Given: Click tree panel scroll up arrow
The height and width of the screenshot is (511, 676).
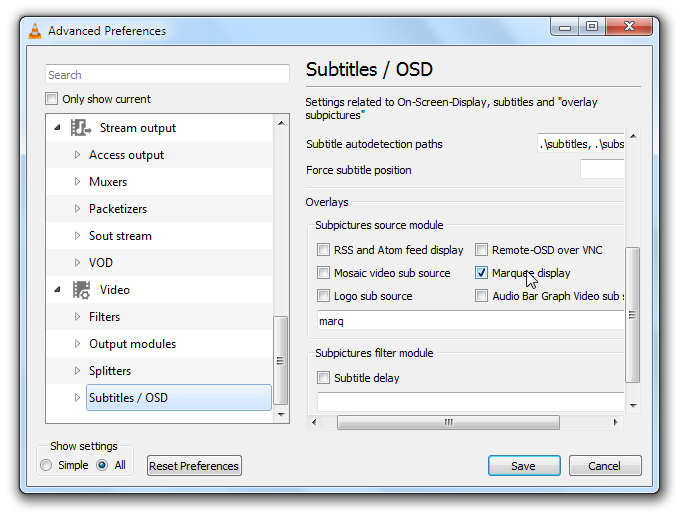Looking at the screenshot, I should click(x=281, y=123).
